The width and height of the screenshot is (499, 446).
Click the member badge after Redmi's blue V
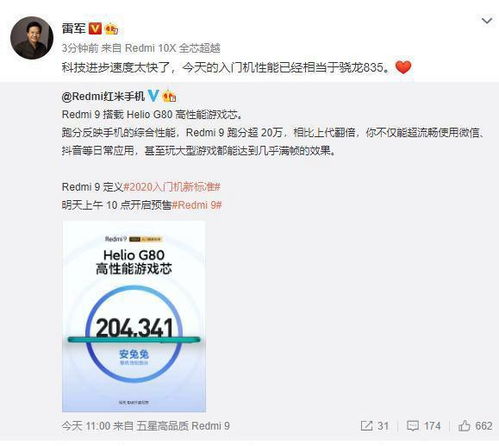(169, 96)
